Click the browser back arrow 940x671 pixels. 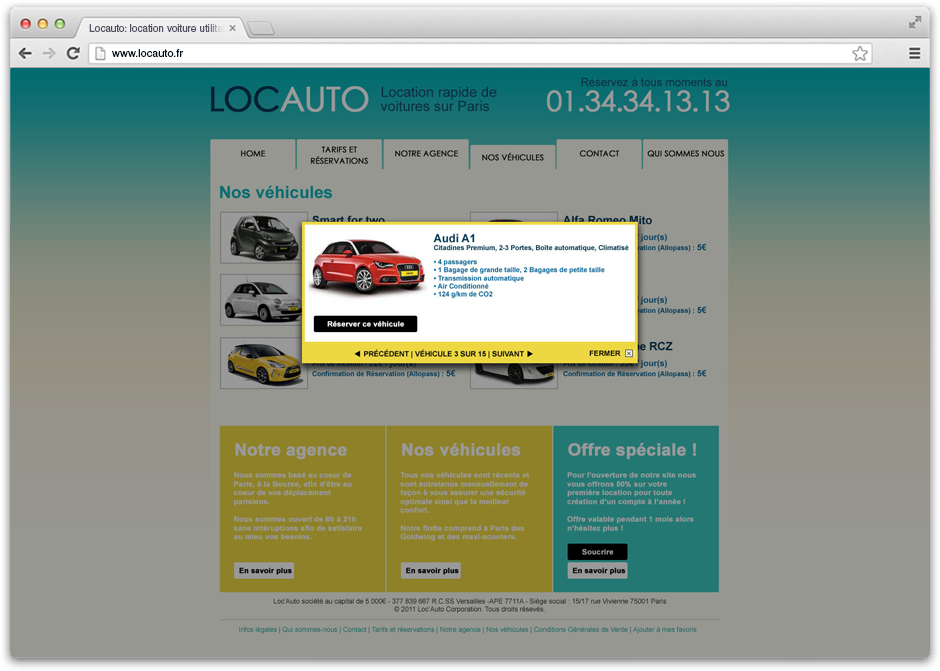pyautogui.click(x=25, y=53)
